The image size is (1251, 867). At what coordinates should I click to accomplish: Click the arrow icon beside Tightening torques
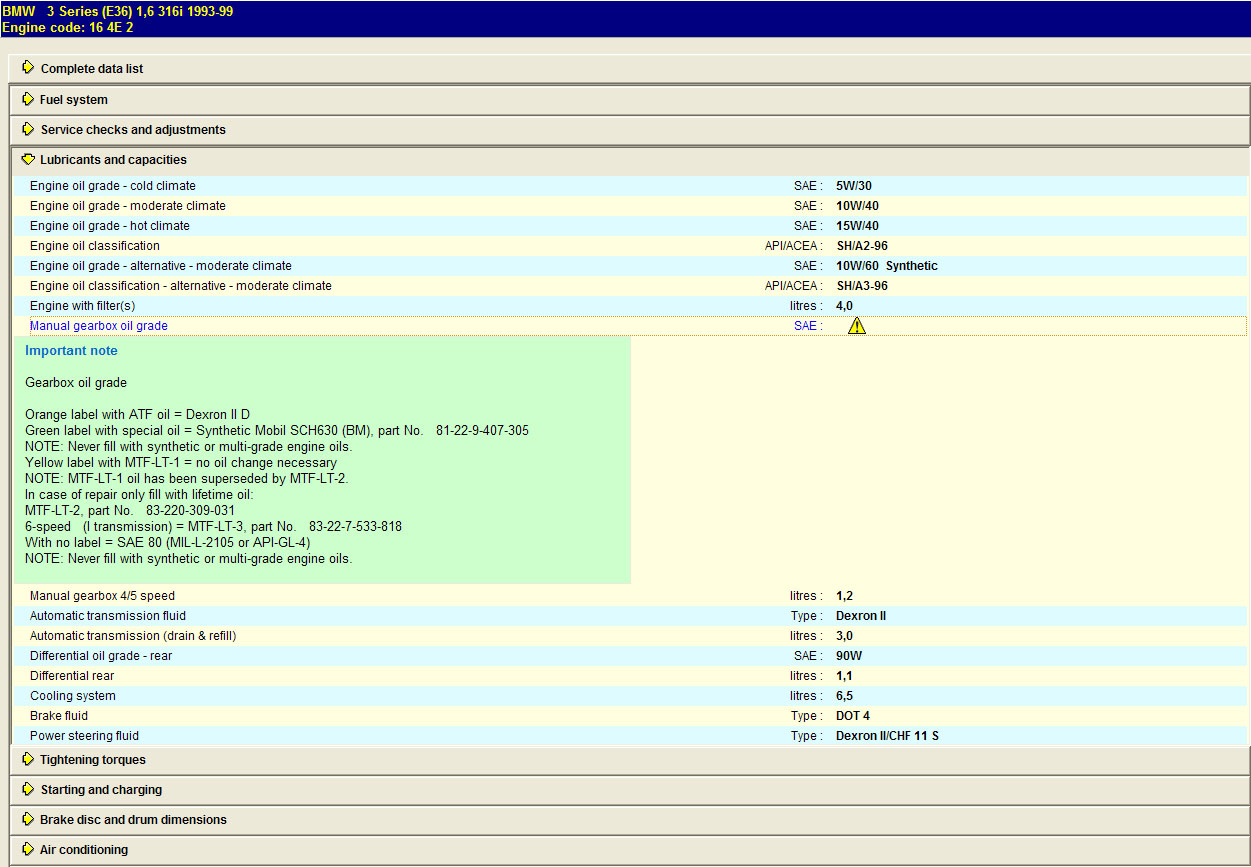coord(28,759)
